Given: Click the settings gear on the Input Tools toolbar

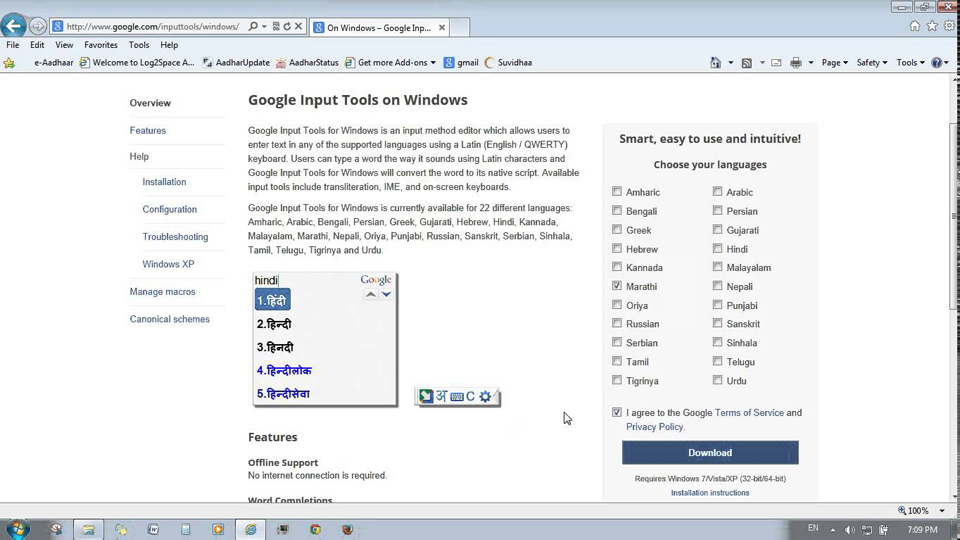Looking at the screenshot, I should (485, 396).
